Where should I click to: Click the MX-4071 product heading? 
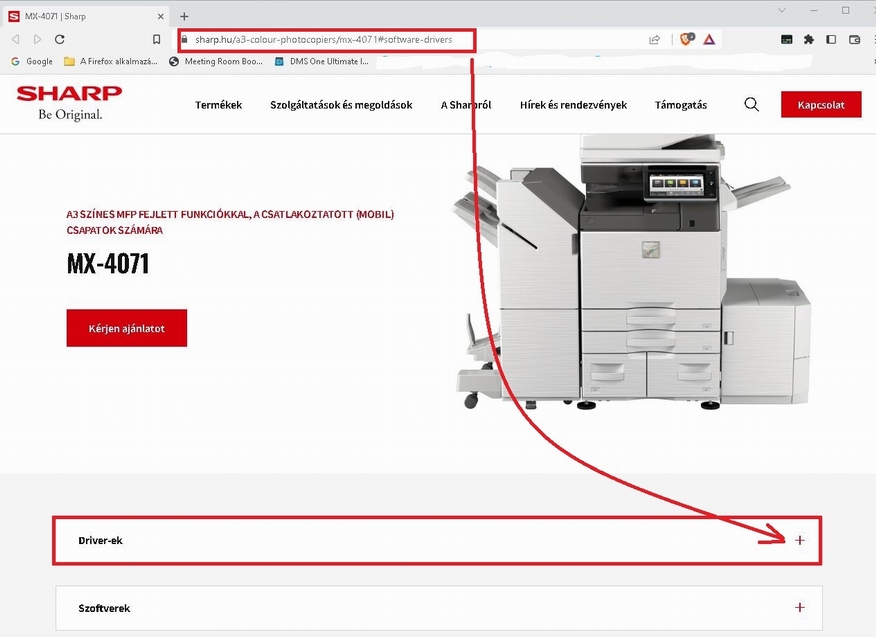pos(108,264)
